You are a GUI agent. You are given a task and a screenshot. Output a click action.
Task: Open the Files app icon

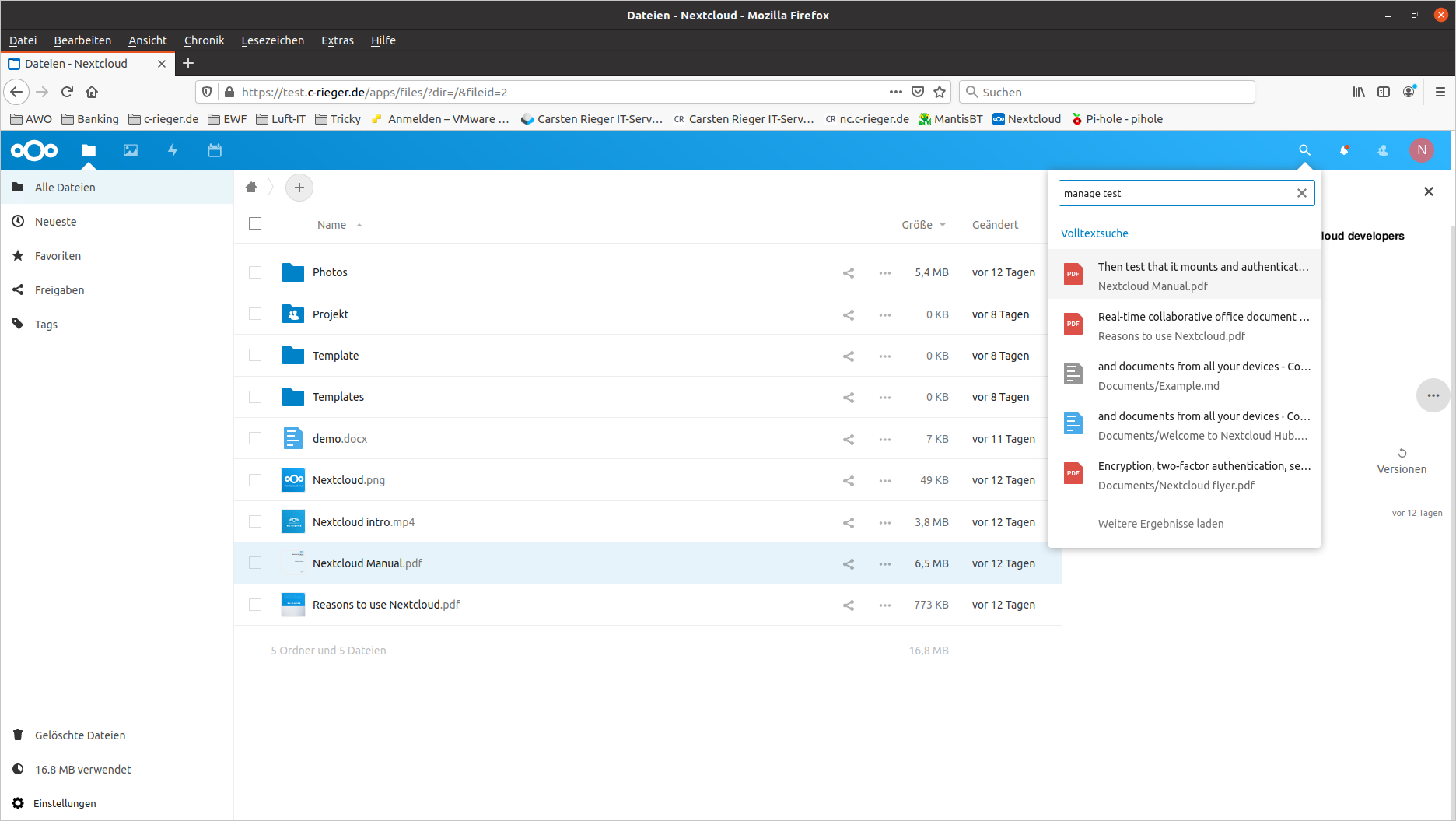click(89, 150)
